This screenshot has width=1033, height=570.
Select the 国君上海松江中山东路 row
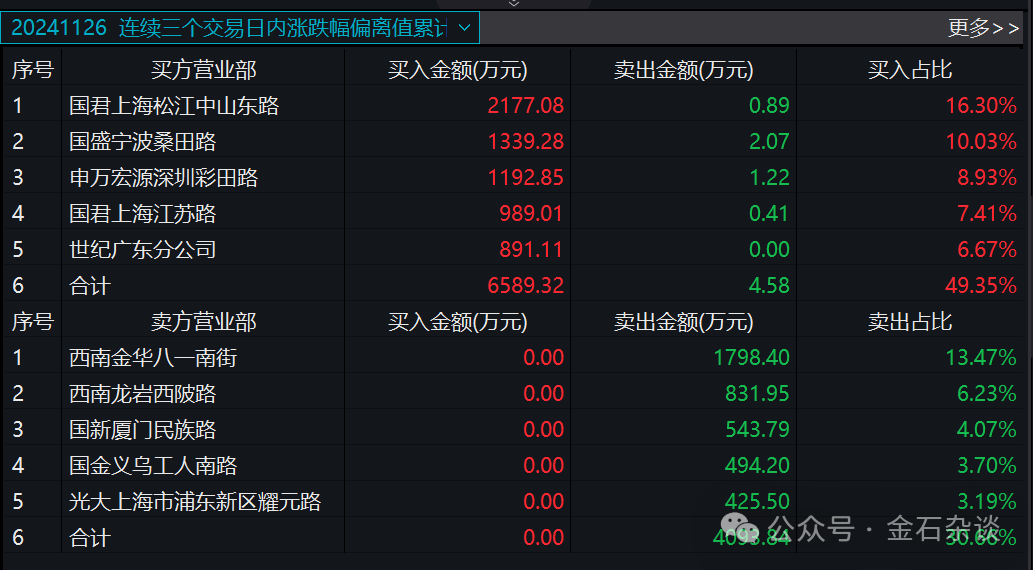[x=514, y=105]
